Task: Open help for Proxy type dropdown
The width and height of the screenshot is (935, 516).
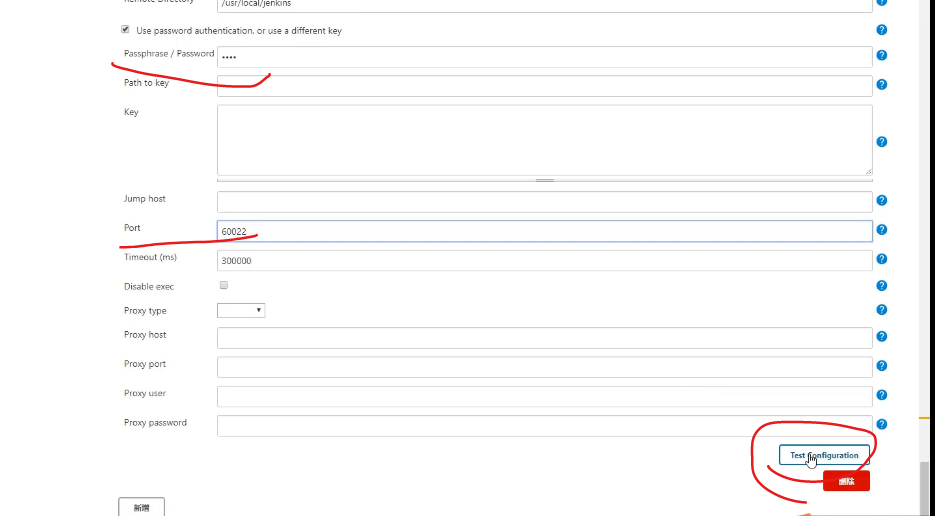Action: [x=881, y=310]
